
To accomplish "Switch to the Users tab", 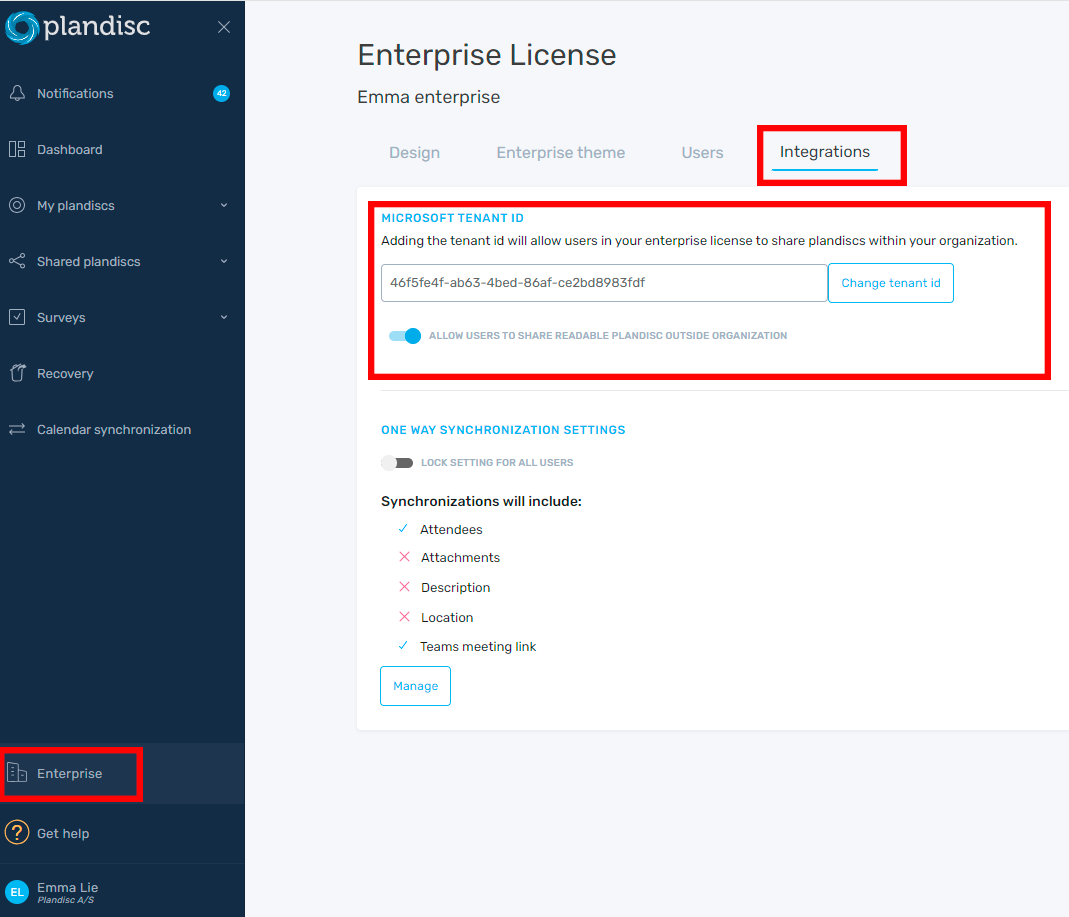I will 702,153.
